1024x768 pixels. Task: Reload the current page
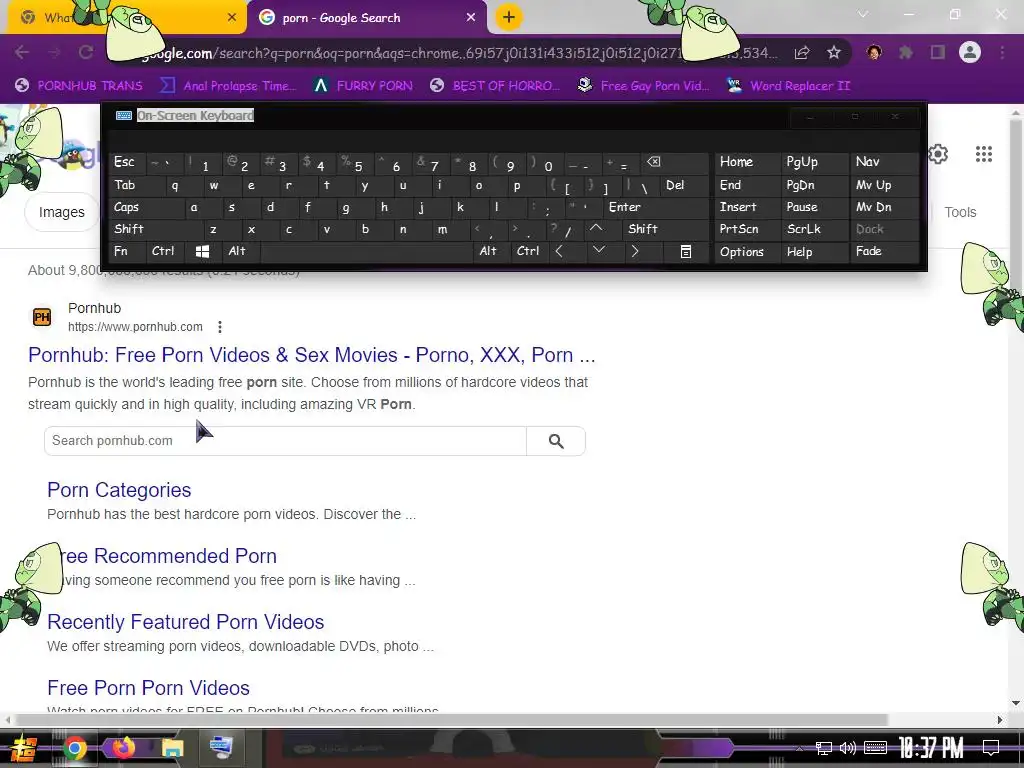tap(86, 52)
